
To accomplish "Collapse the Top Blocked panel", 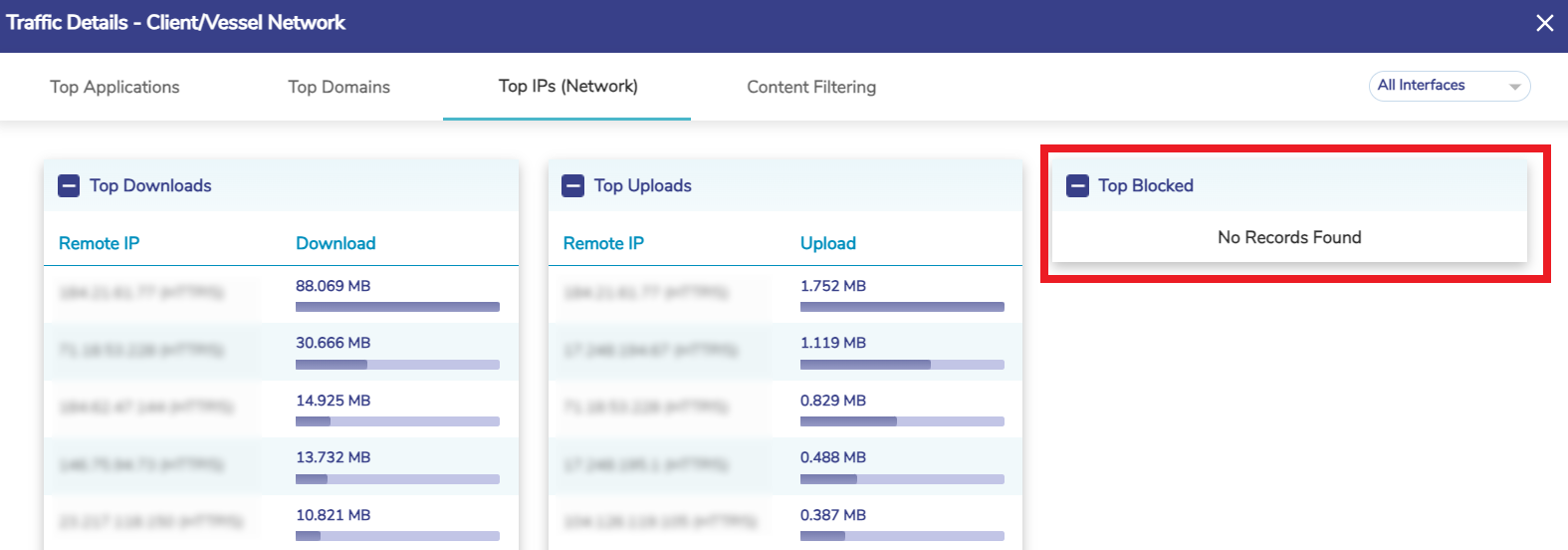I will click(1077, 186).
